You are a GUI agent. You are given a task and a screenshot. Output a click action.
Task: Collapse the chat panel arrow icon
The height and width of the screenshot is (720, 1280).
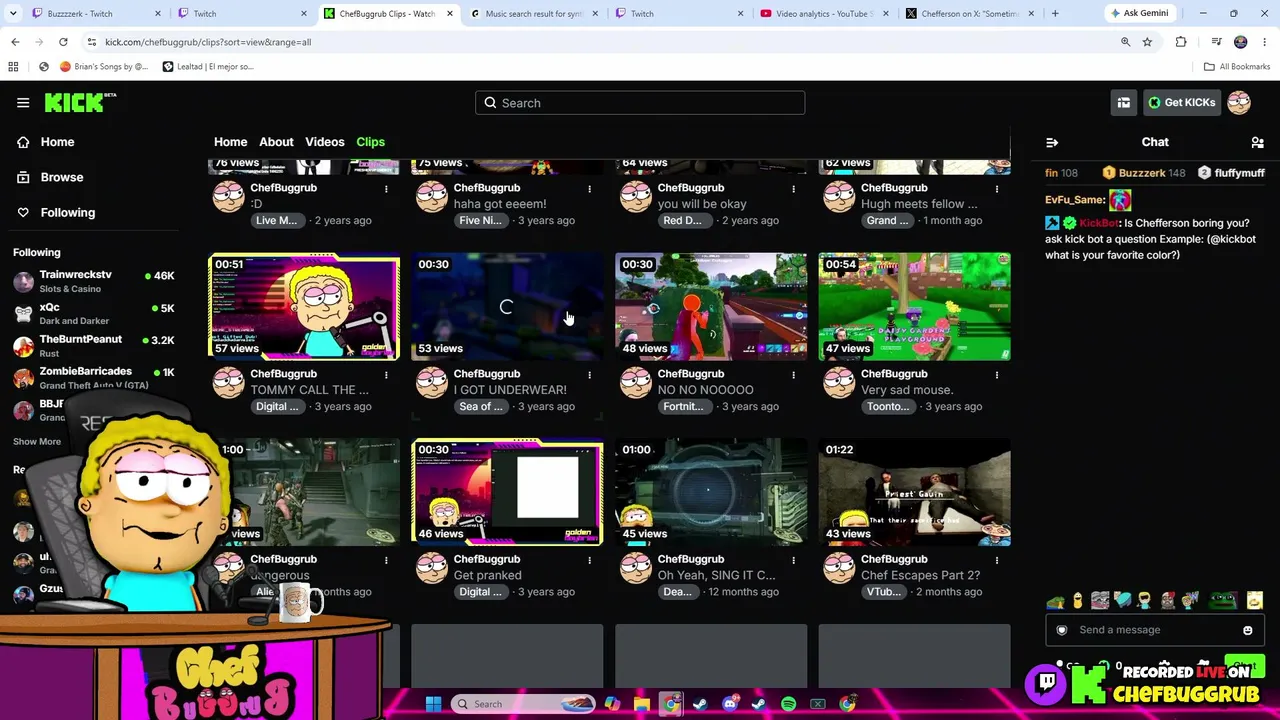1052,142
